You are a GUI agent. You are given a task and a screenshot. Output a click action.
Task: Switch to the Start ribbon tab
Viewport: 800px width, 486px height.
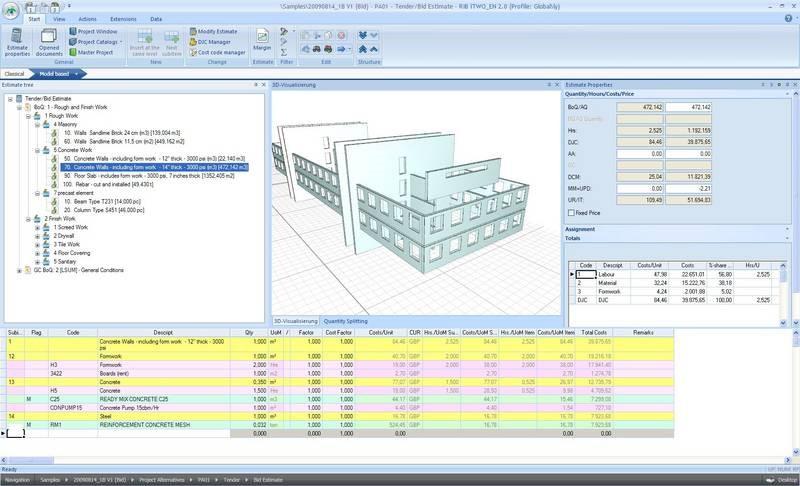[x=34, y=19]
